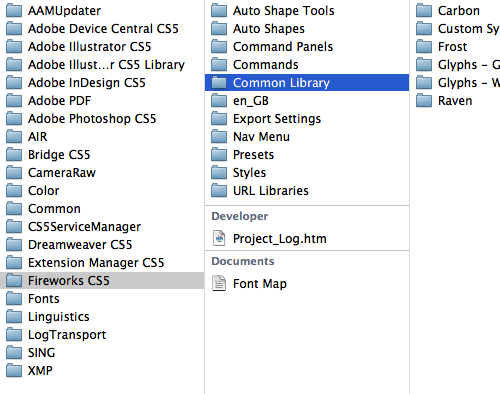Select Adobe Device Central CS5 folder
The width and height of the screenshot is (500, 394).
102,29
